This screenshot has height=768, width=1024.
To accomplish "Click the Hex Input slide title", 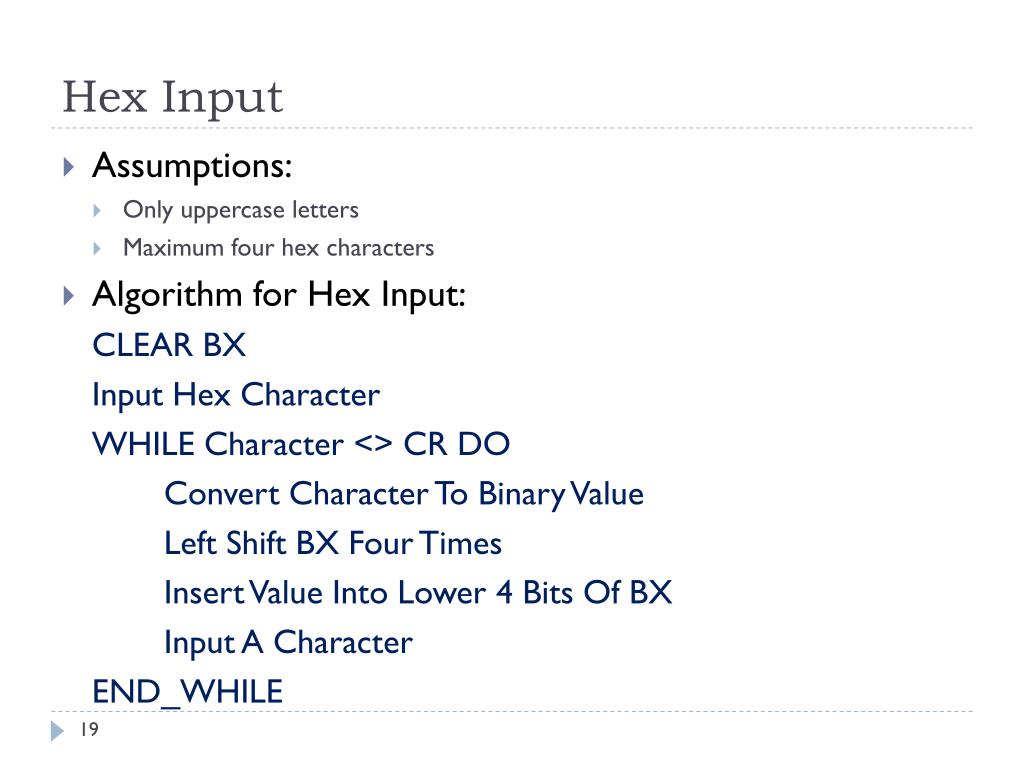I will [172, 97].
